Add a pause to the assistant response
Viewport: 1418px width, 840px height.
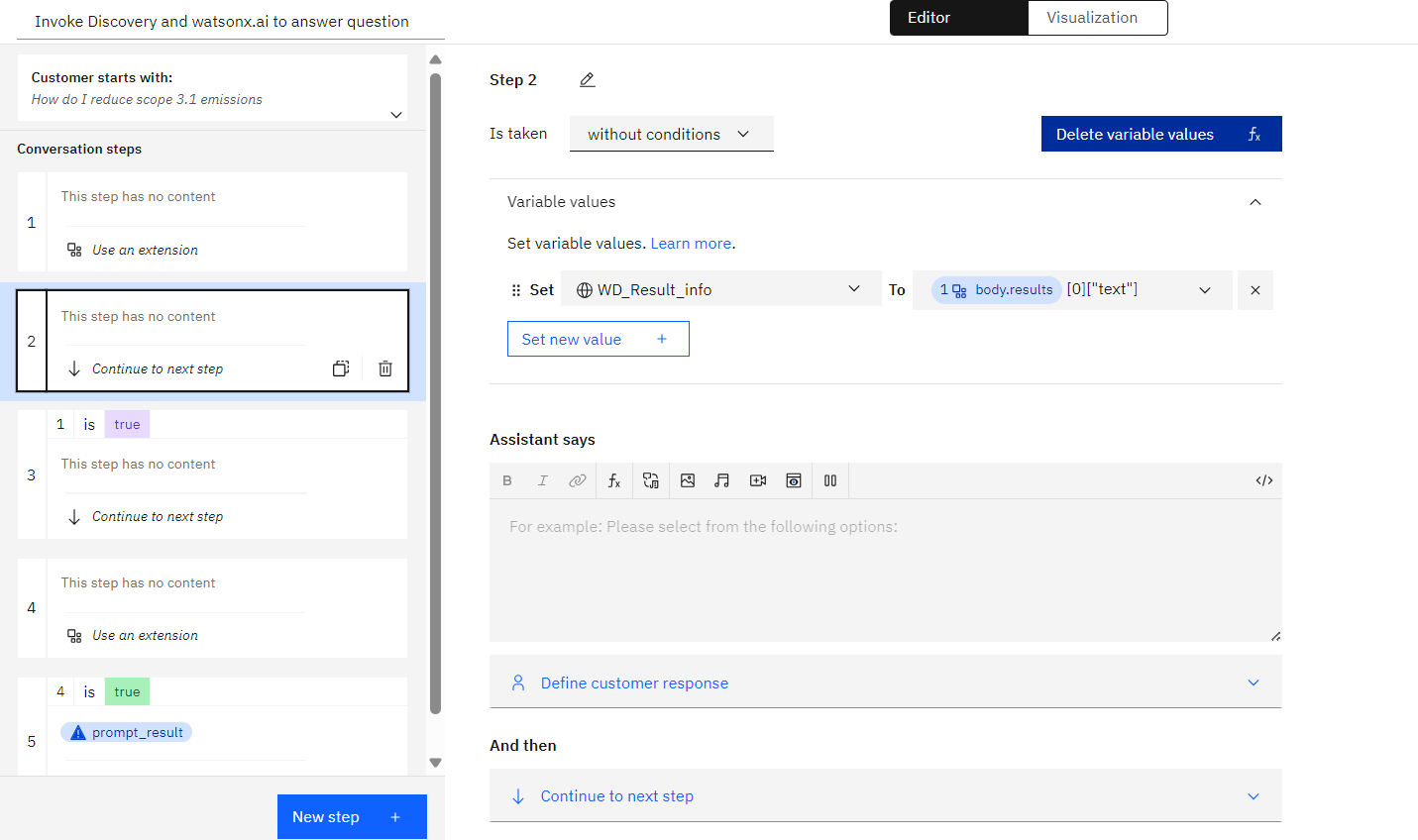coord(830,480)
